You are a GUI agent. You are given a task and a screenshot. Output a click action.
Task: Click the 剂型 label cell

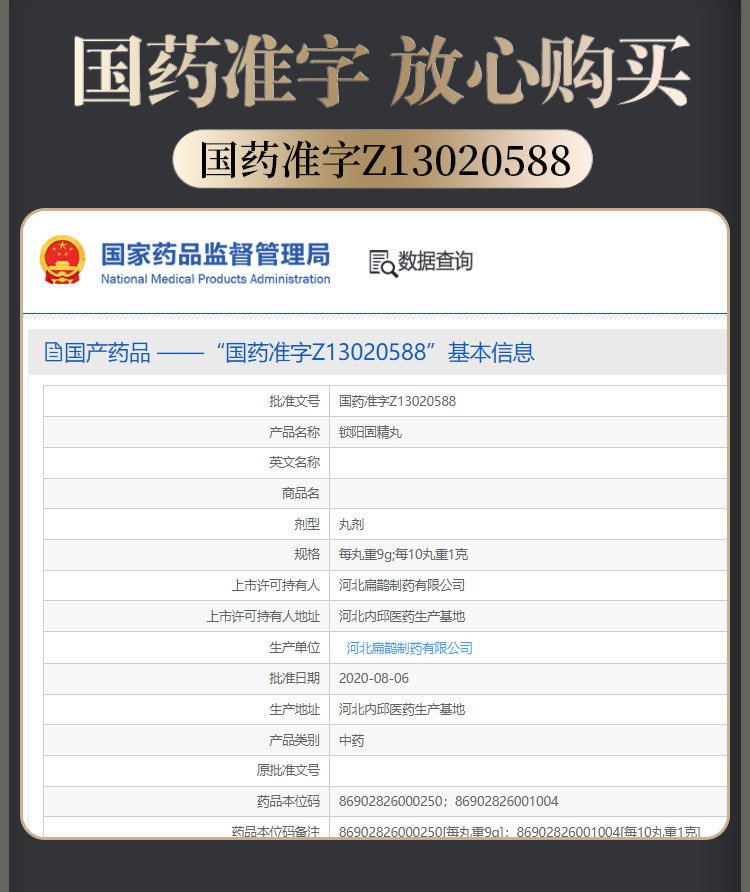(x=187, y=524)
